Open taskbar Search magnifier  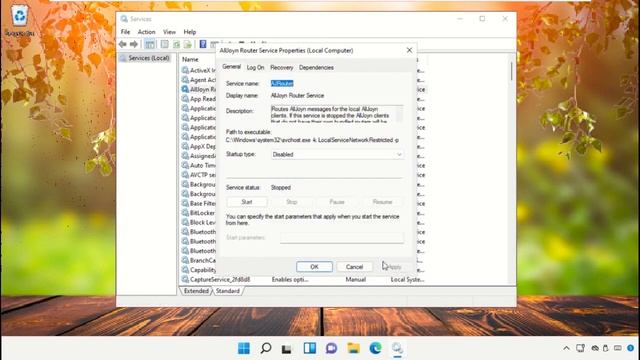[x=266, y=348]
